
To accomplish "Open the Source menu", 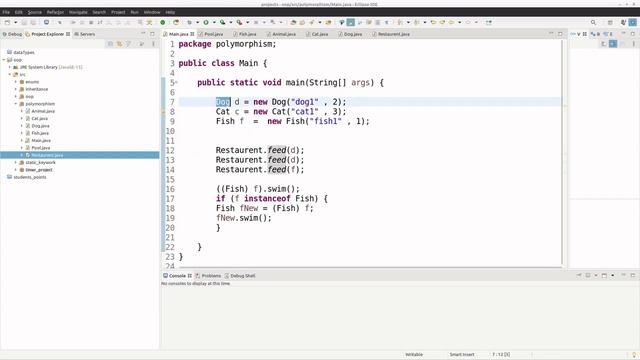I will tap(35, 12).
